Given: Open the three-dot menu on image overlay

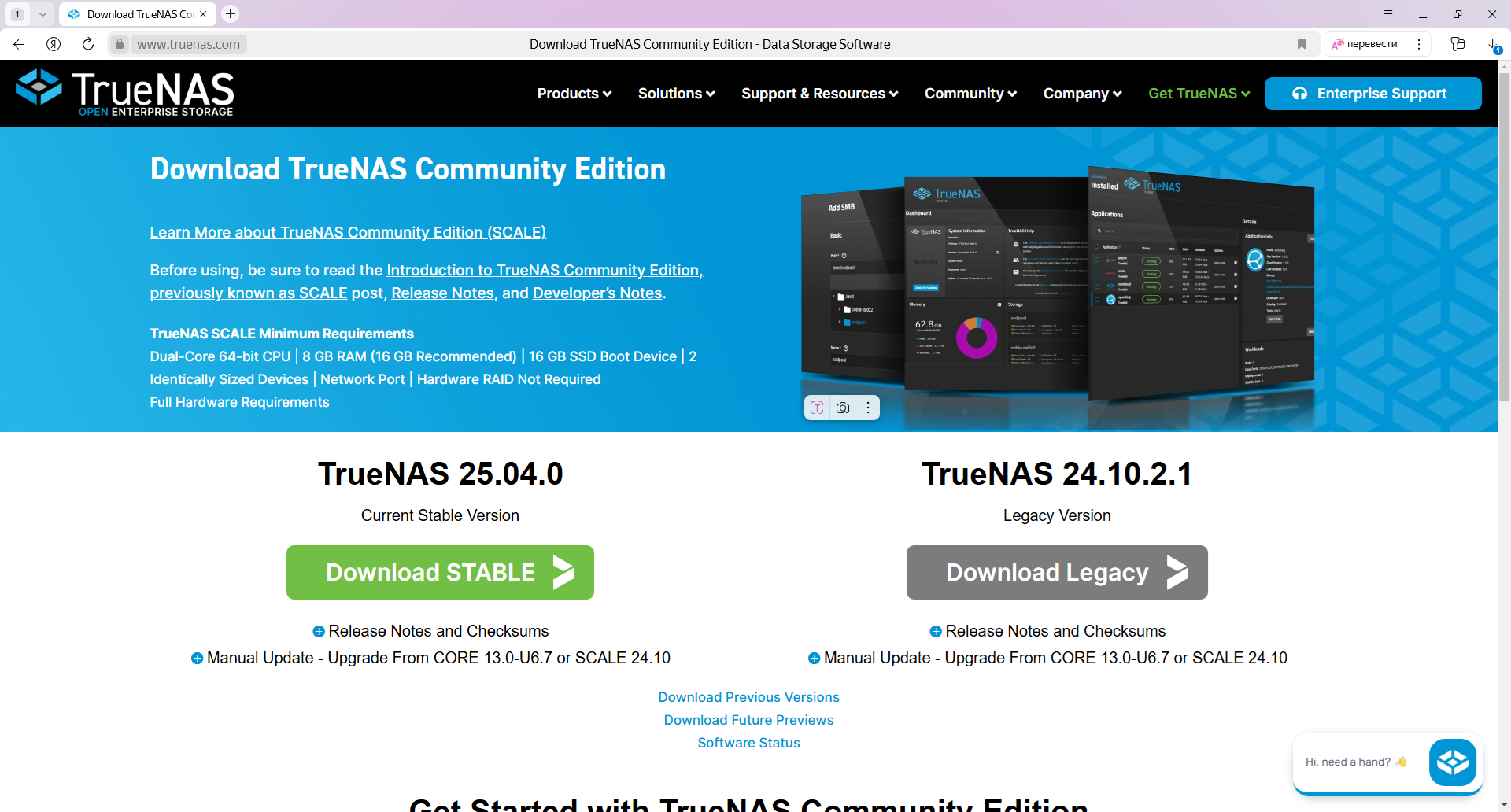Looking at the screenshot, I should pyautogui.click(x=868, y=408).
